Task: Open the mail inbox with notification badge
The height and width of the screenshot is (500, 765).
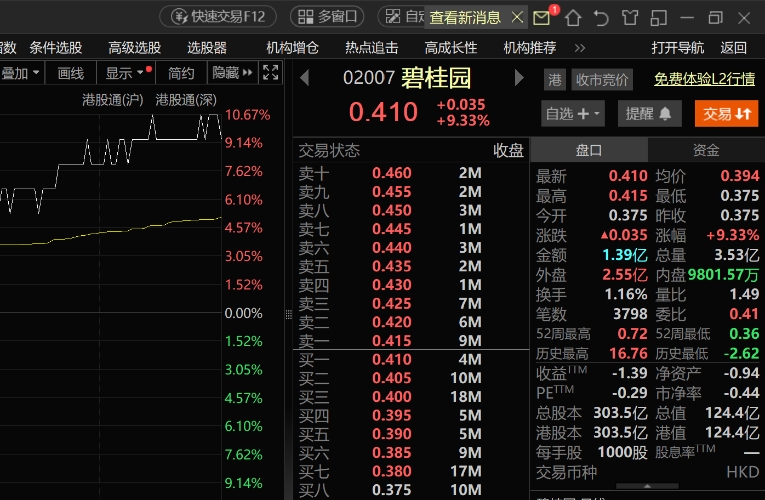Action: click(542, 18)
